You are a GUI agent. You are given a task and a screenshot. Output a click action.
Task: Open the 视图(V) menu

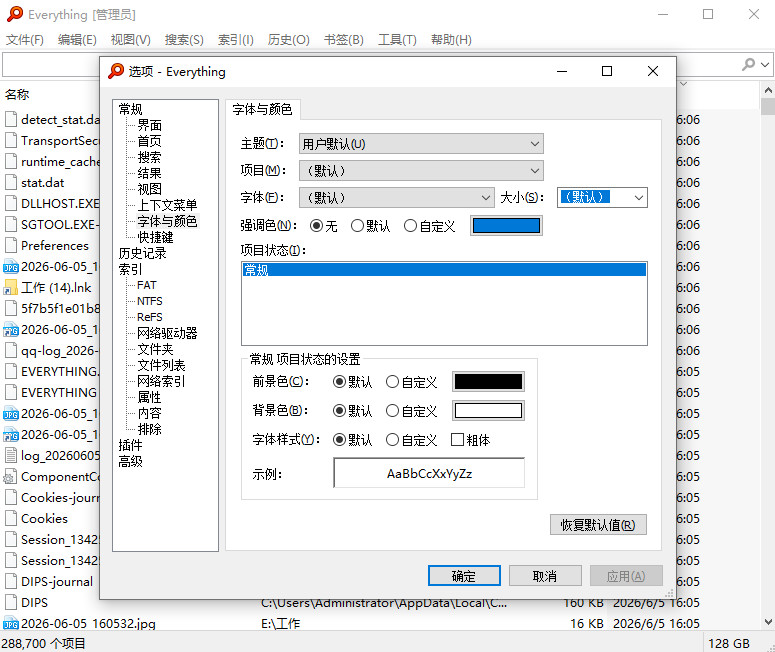[130, 40]
